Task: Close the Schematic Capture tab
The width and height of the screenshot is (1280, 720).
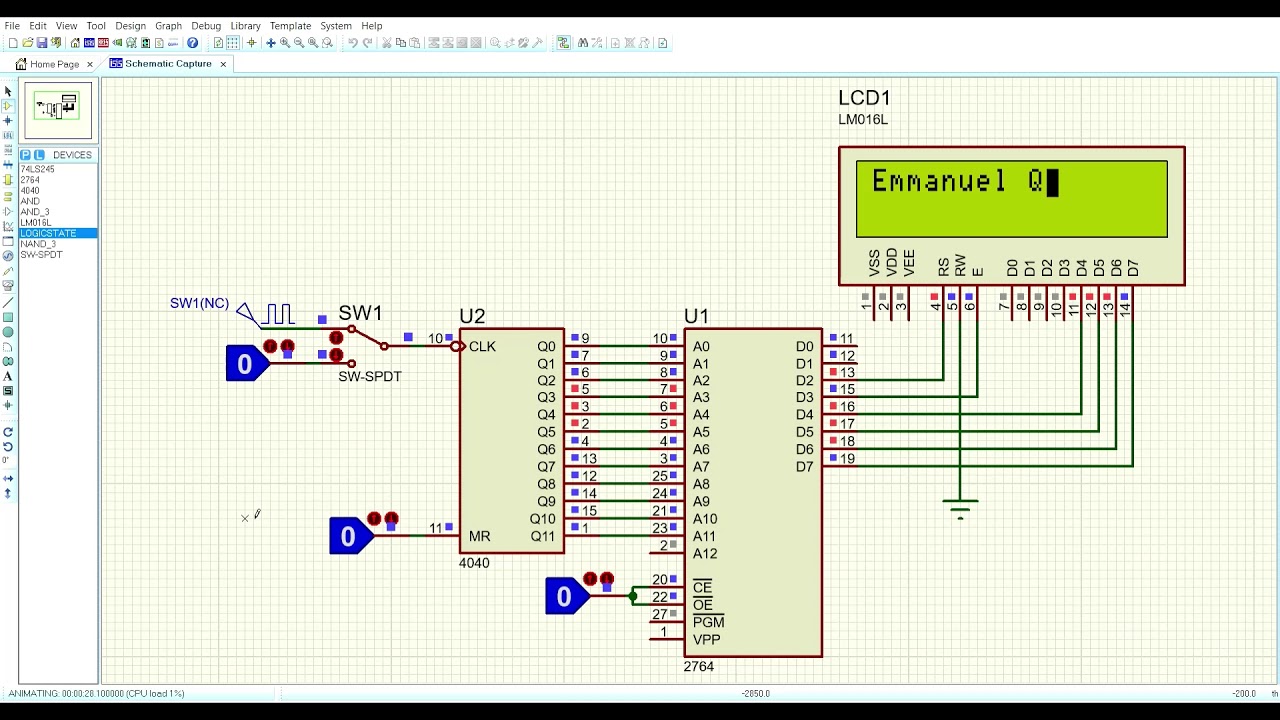Action: (x=223, y=64)
